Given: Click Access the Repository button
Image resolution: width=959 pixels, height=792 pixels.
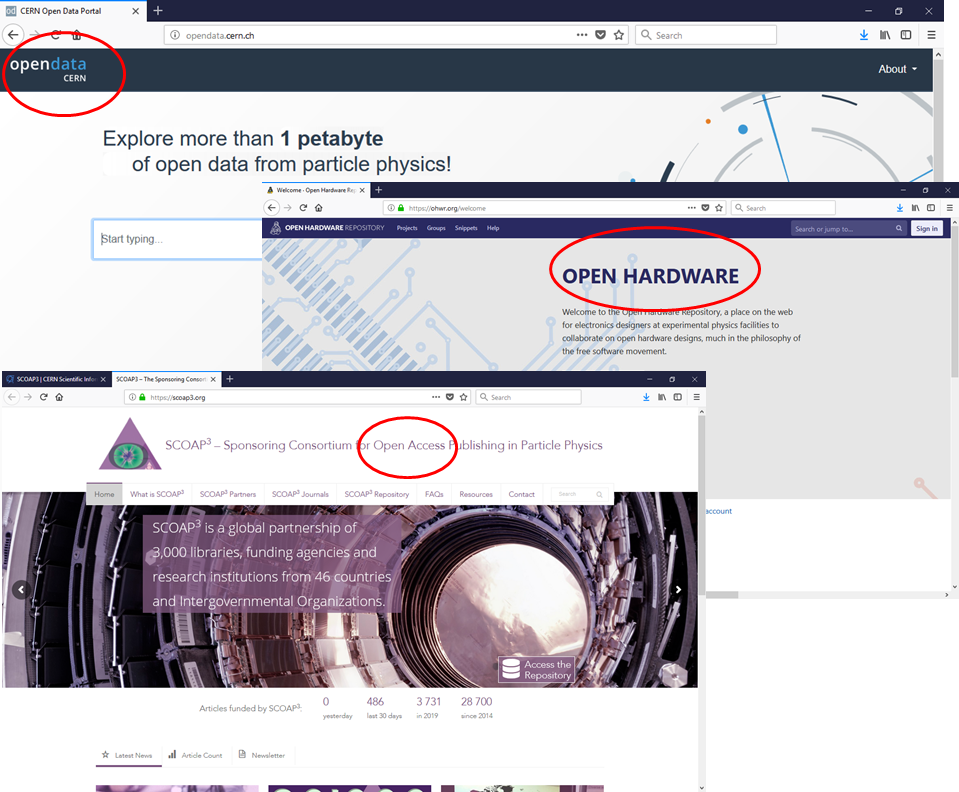Looking at the screenshot, I should [536, 670].
